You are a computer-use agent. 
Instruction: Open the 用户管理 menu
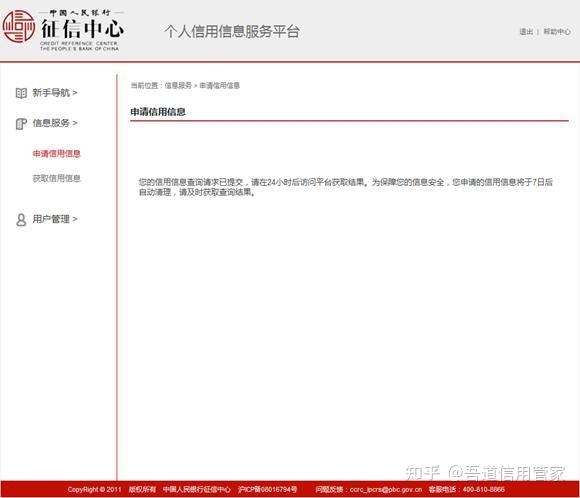tap(51, 219)
